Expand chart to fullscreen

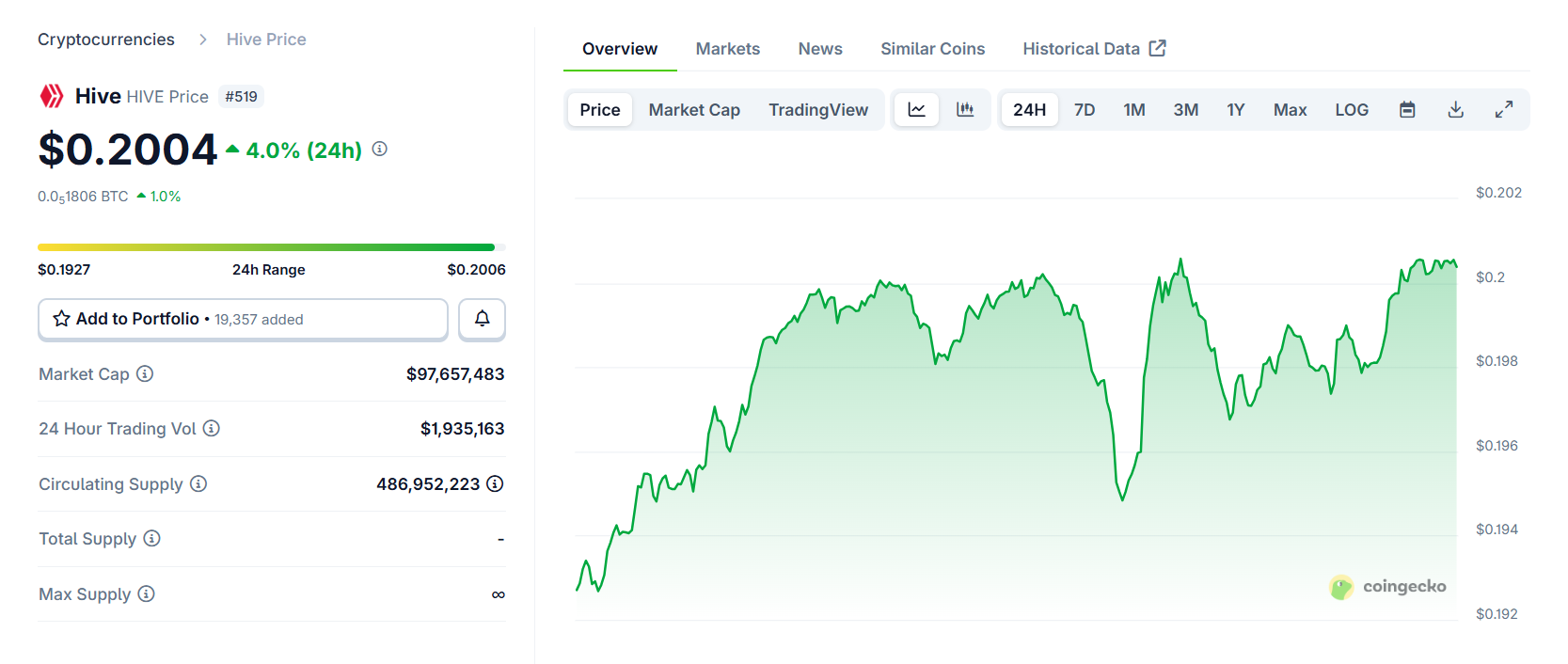(x=1504, y=110)
